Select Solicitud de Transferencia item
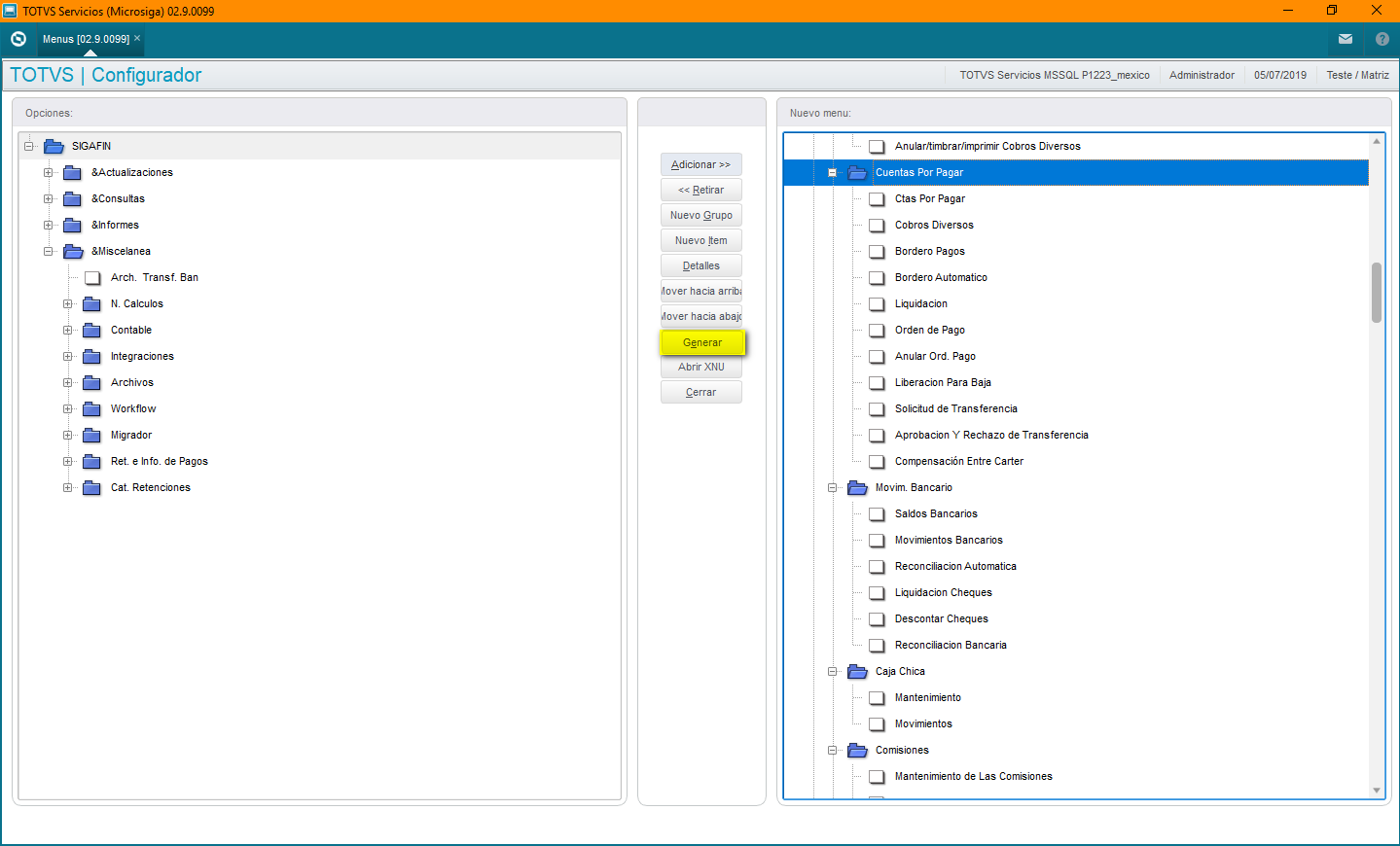The width and height of the screenshot is (1400, 846). pos(956,408)
